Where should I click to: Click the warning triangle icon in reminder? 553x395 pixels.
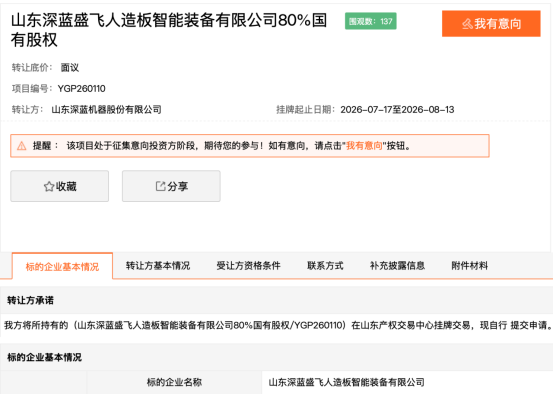pyautogui.click(x=22, y=146)
